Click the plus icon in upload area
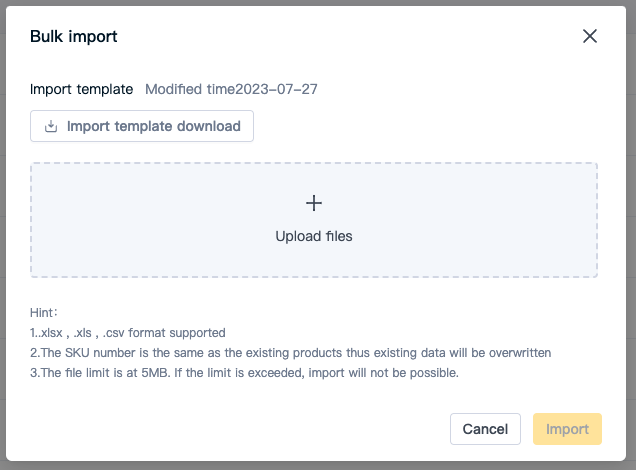This screenshot has width=636, height=470. pos(314,203)
